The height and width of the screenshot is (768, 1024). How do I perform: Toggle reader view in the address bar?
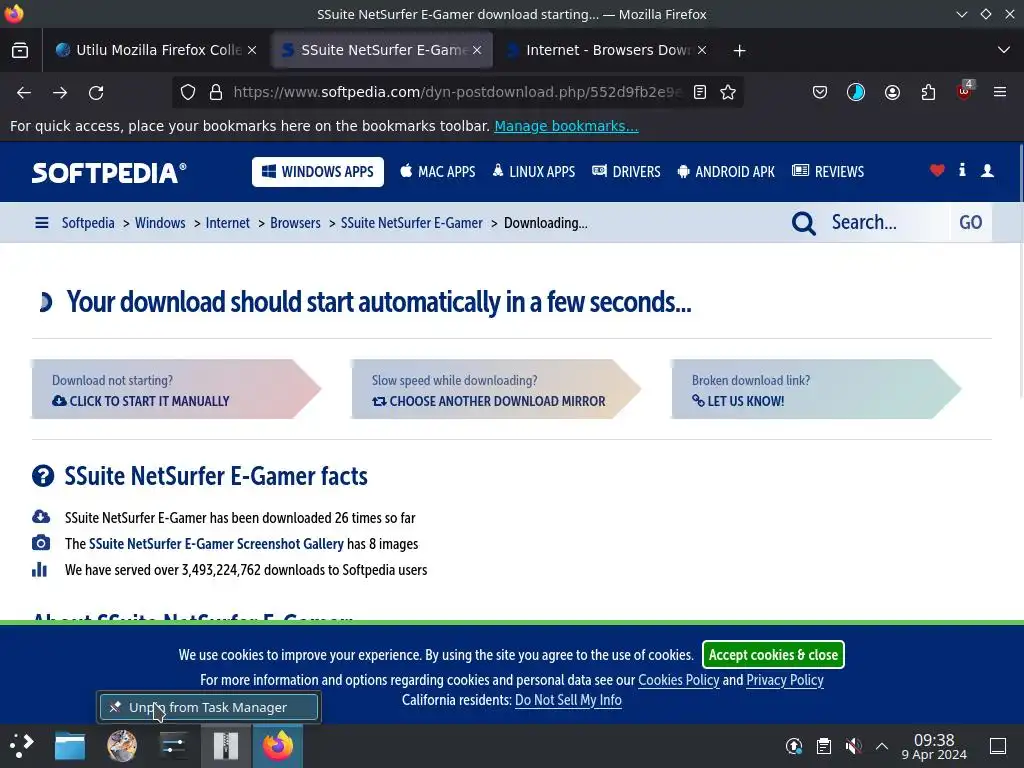[700, 93]
